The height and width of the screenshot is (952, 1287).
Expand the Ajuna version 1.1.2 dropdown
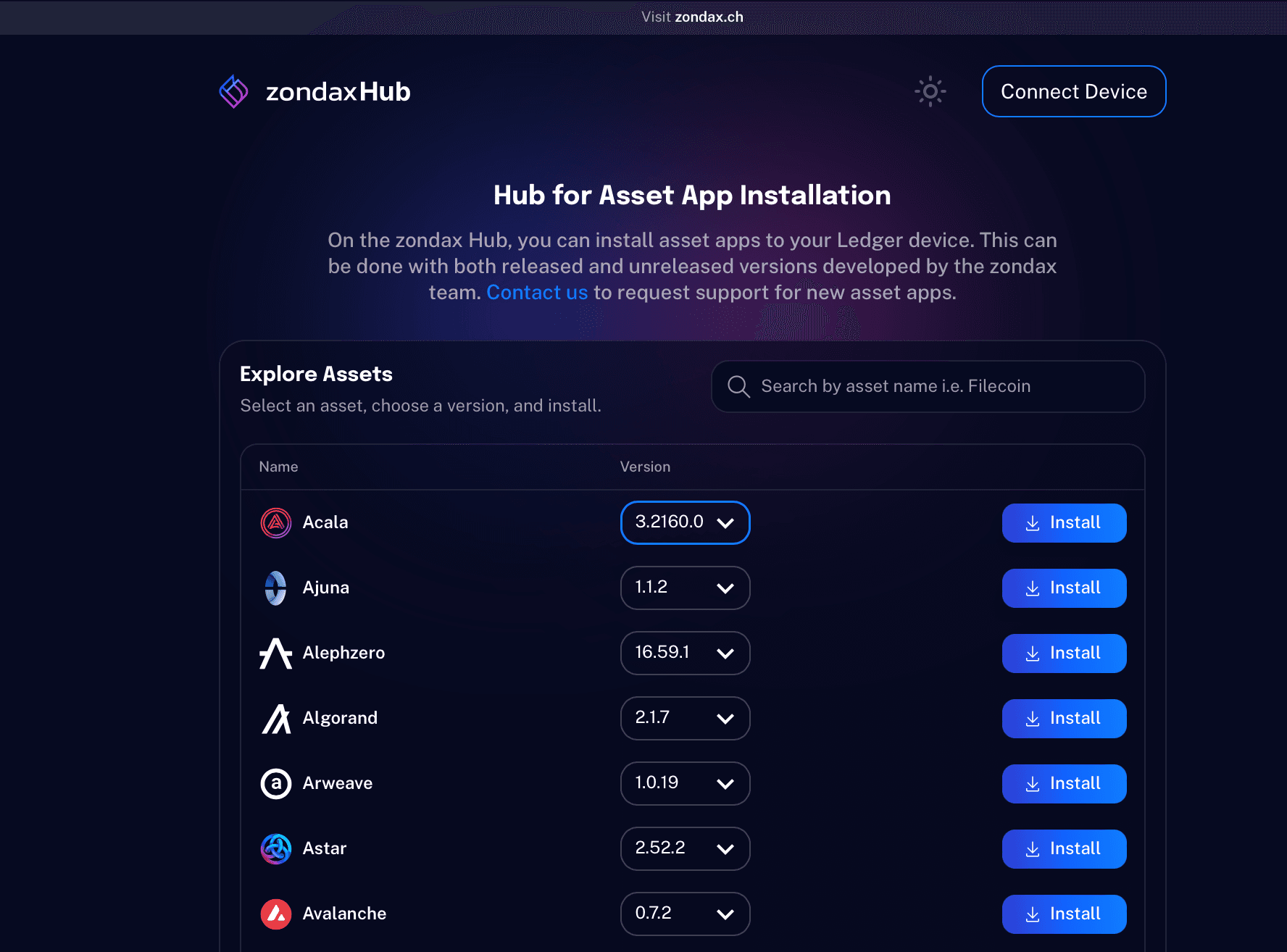click(x=685, y=588)
